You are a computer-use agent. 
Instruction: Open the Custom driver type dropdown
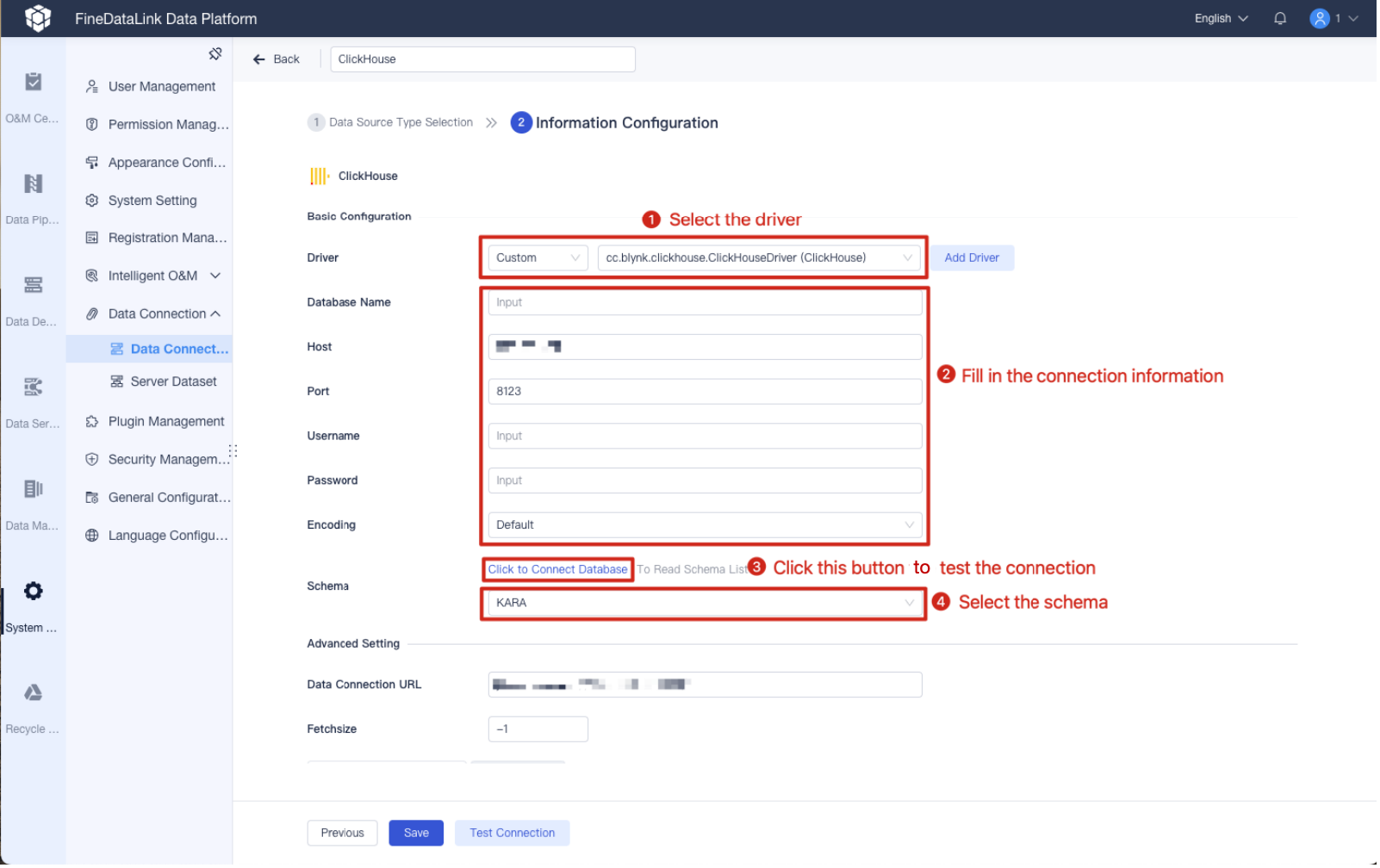538,258
